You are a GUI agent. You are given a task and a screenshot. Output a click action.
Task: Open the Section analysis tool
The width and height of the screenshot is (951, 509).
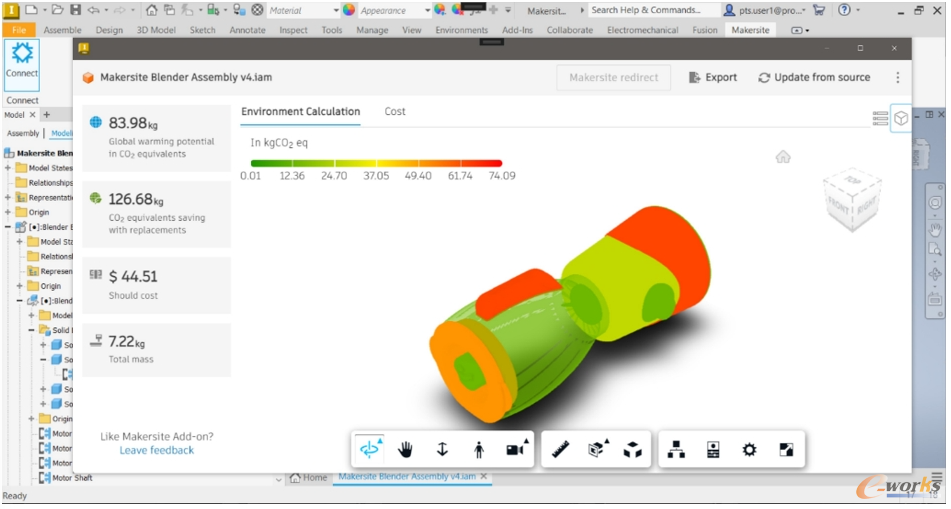click(598, 450)
